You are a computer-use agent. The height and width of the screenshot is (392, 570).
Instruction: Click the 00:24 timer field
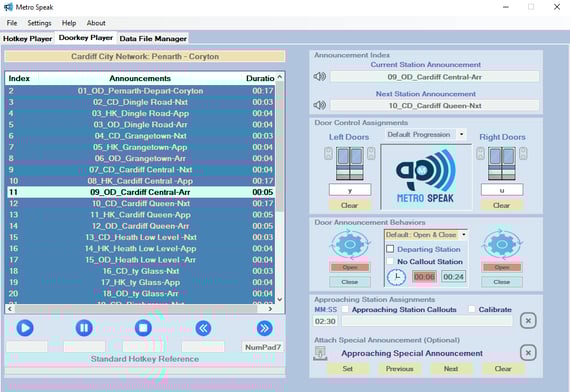click(454, 277)
